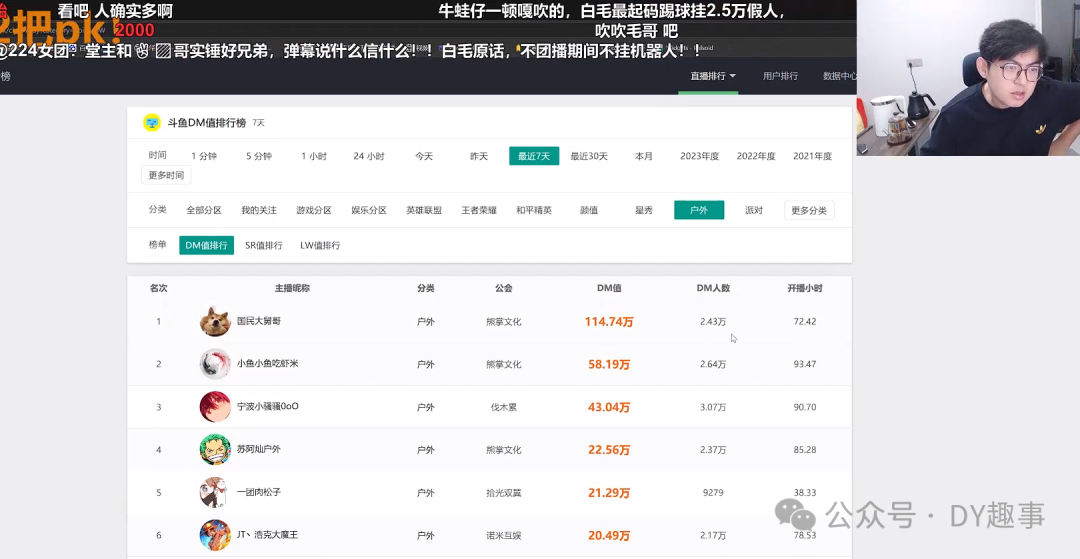Open streamer name 小鱼小鱼吃虾米
The image size is (1080, 559).
[268, 363]
